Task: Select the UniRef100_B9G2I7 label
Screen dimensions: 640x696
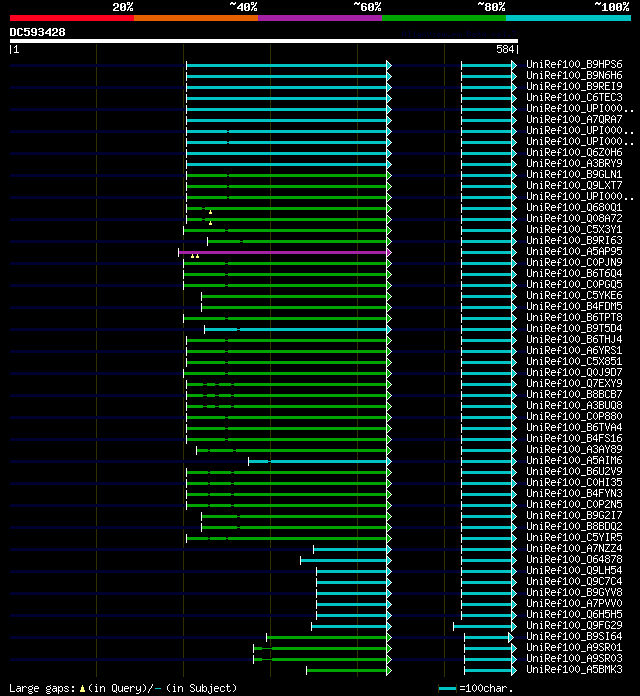Action: click(x=574, y=515)
